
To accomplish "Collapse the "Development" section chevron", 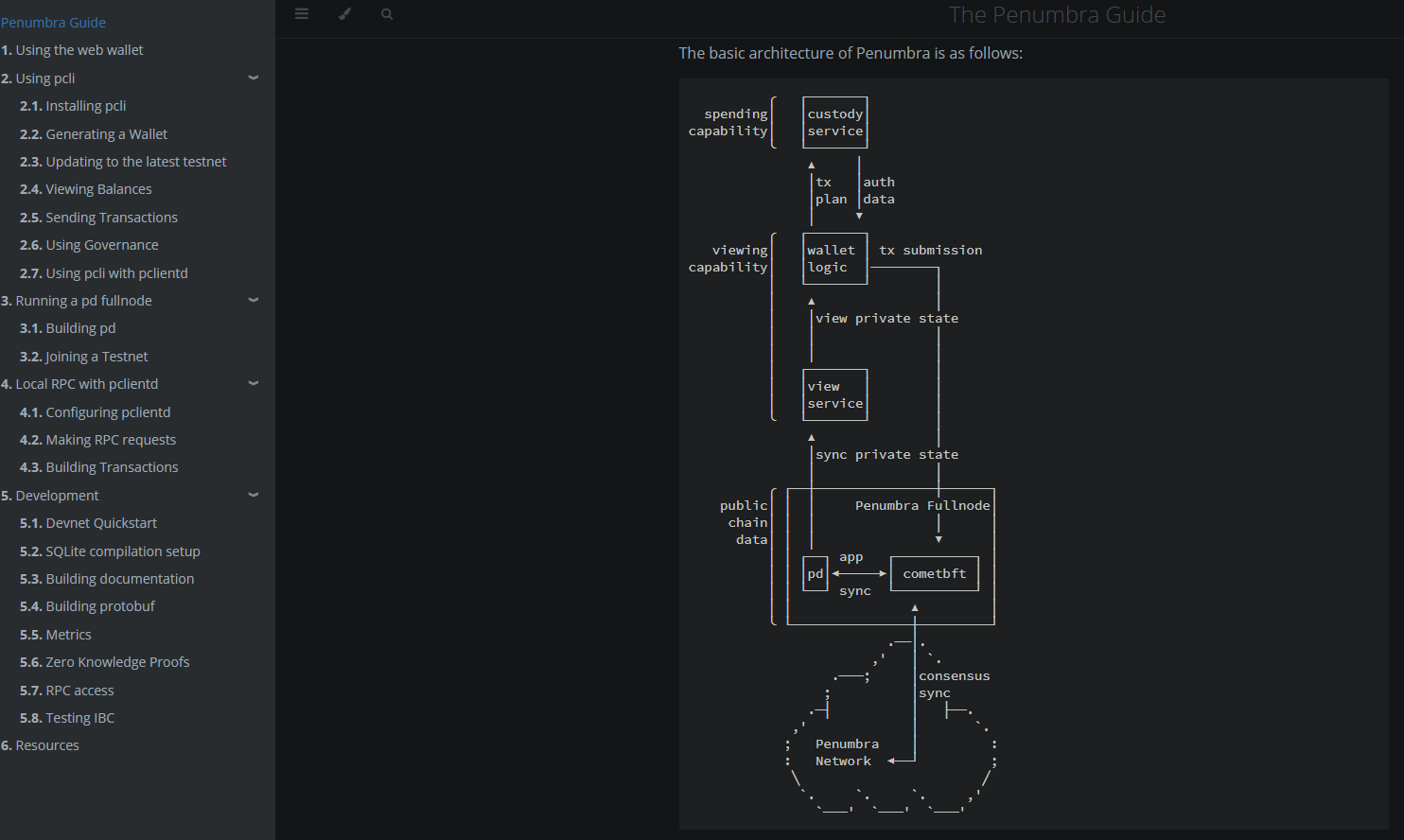I will tap(253, 495).
